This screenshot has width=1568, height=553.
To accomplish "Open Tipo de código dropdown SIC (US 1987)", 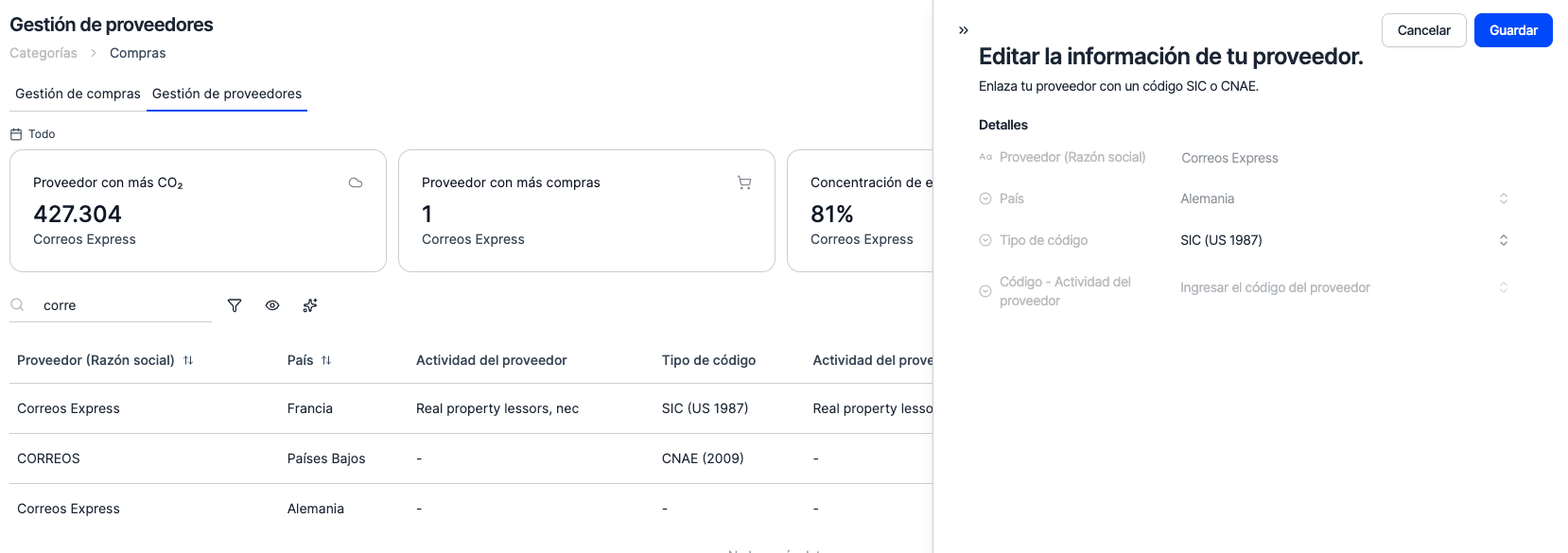I will click(1344, 240).
